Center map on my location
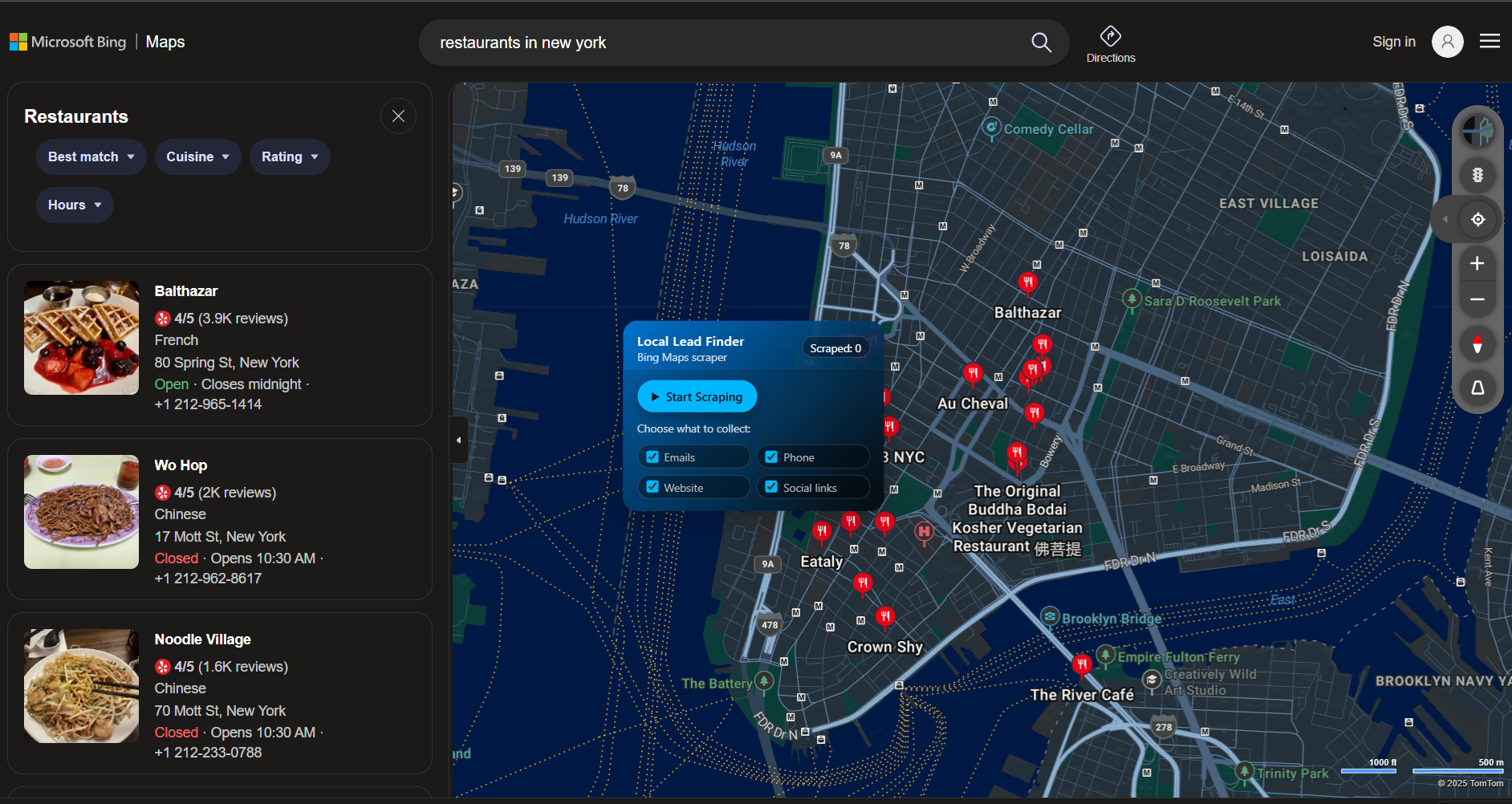The height and width of the screenshot is (804, 1512). [x=1477, y=220]
